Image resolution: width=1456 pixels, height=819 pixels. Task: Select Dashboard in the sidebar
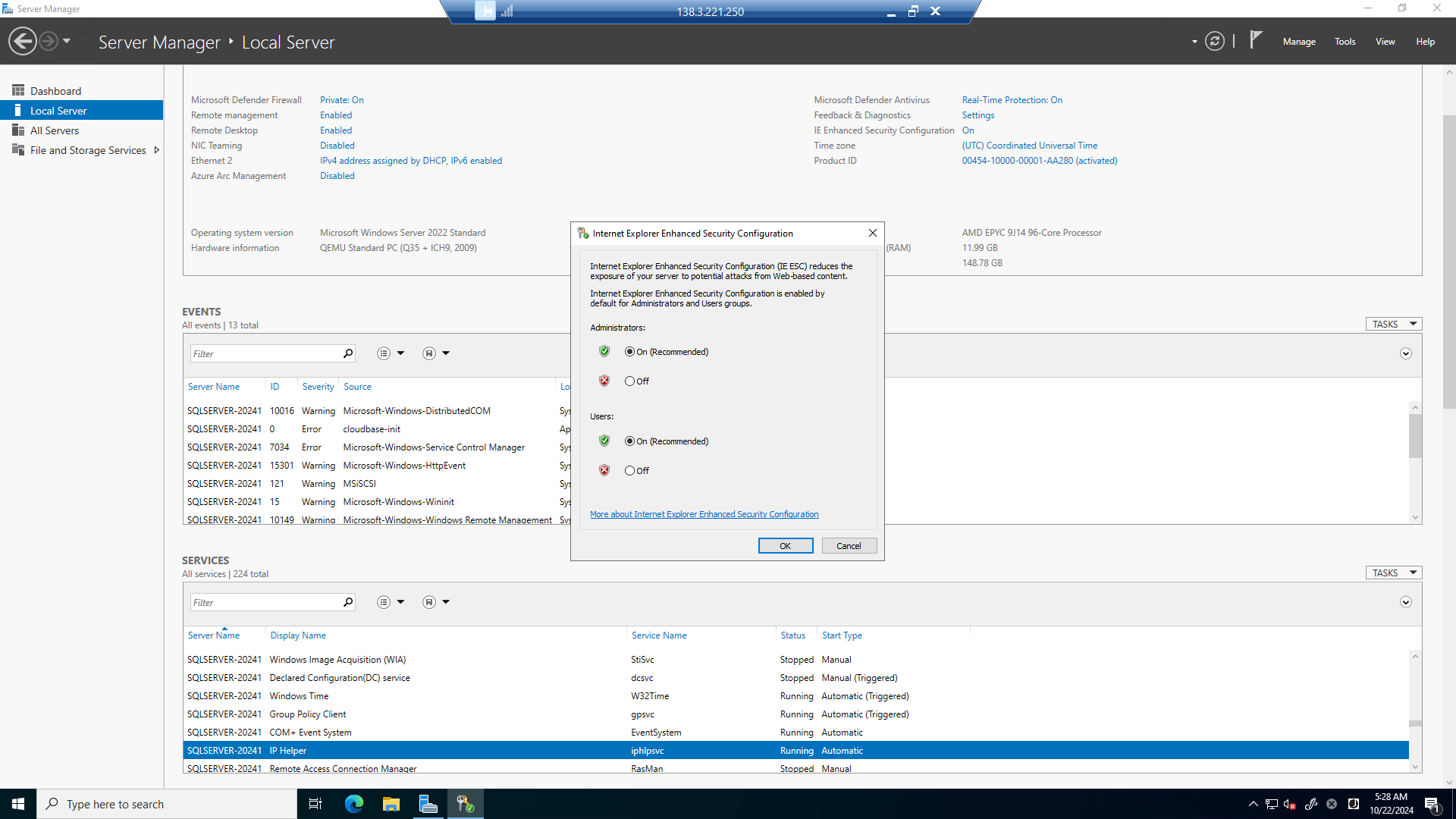pyautogui.click(x=55, y=90)
